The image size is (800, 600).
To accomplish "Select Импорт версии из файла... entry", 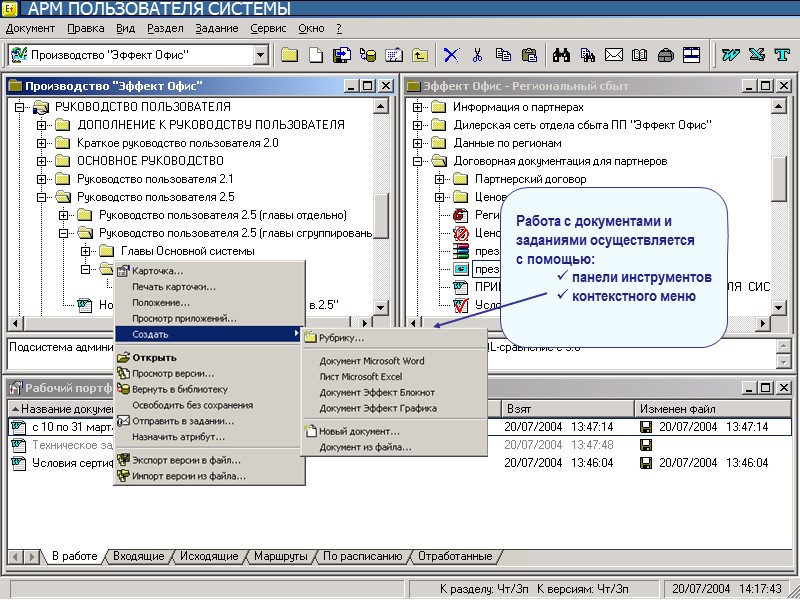I will tap(210, 476).
